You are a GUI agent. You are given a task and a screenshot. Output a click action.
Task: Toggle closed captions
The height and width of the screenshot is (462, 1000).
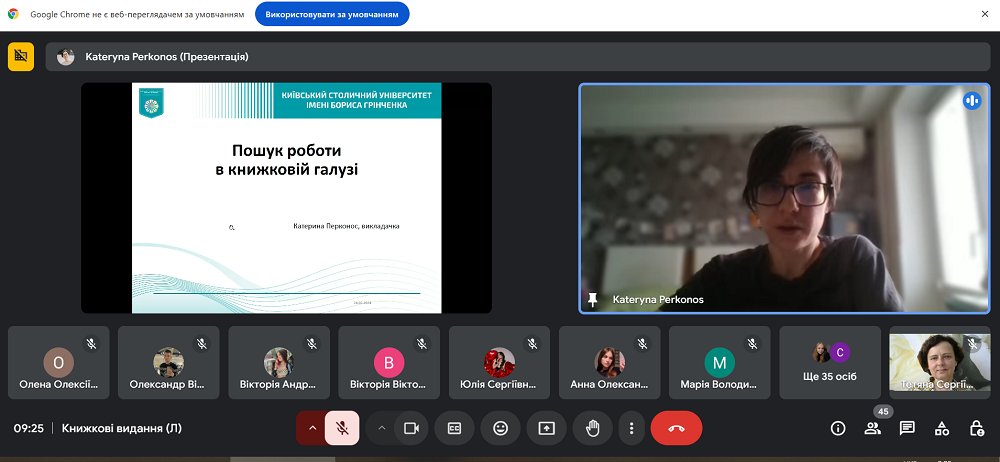tap(455, 428)
